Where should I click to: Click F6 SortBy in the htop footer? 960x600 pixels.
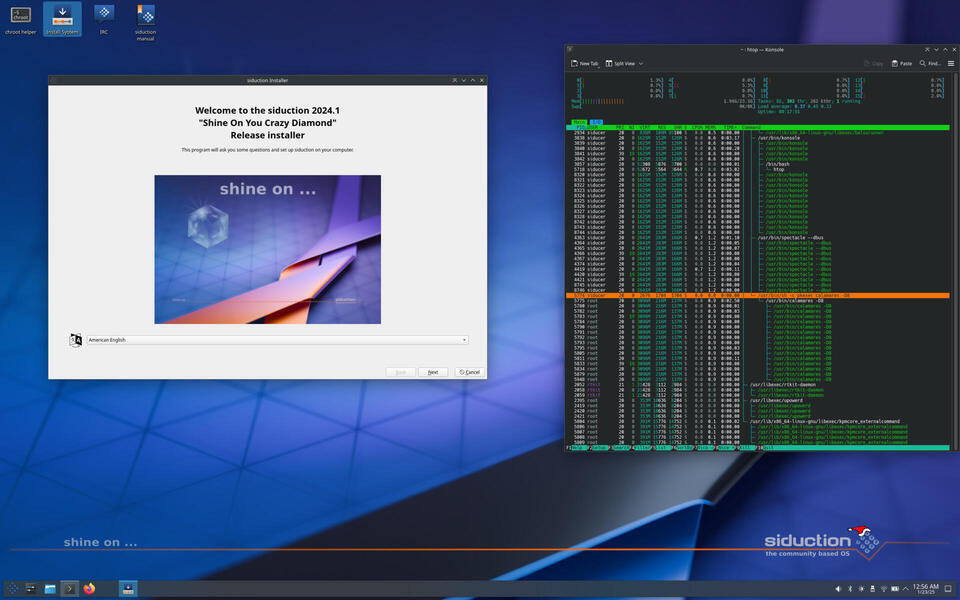[x=684, y=448]
